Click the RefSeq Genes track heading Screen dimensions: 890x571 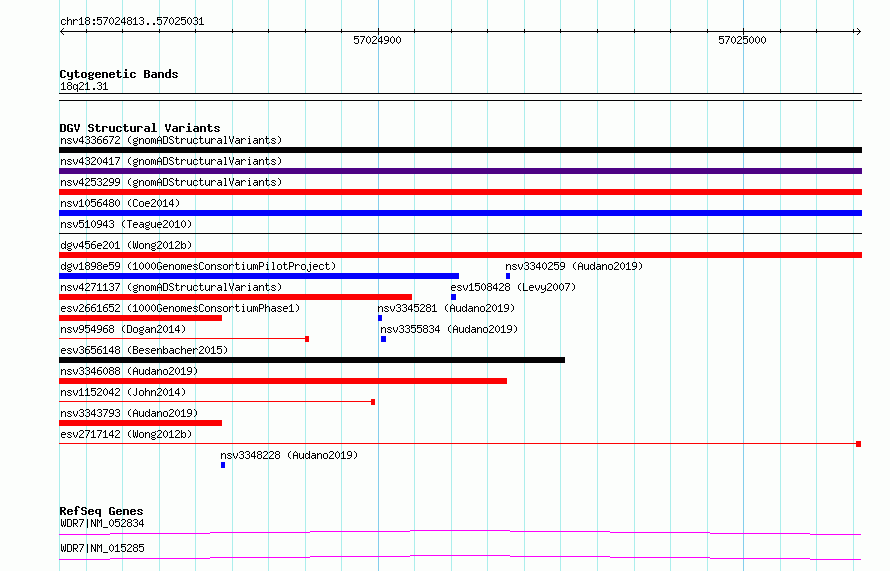(x=101, y=511)
